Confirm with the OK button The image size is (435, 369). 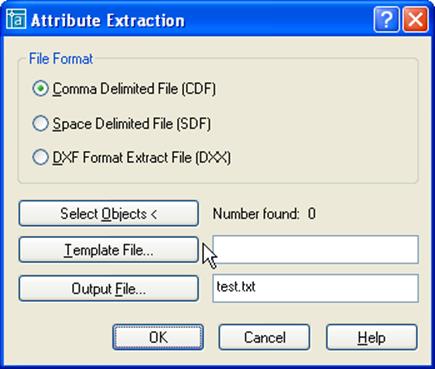(x=158, y=337)
